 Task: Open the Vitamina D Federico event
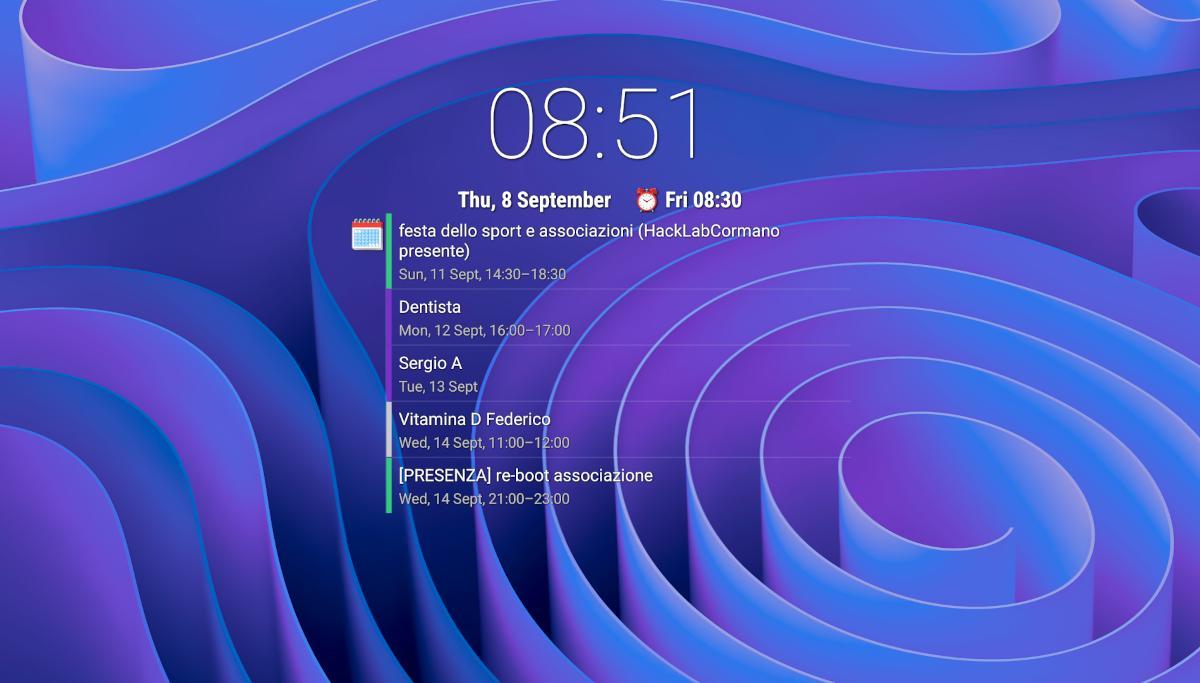[x=474, y=419]
